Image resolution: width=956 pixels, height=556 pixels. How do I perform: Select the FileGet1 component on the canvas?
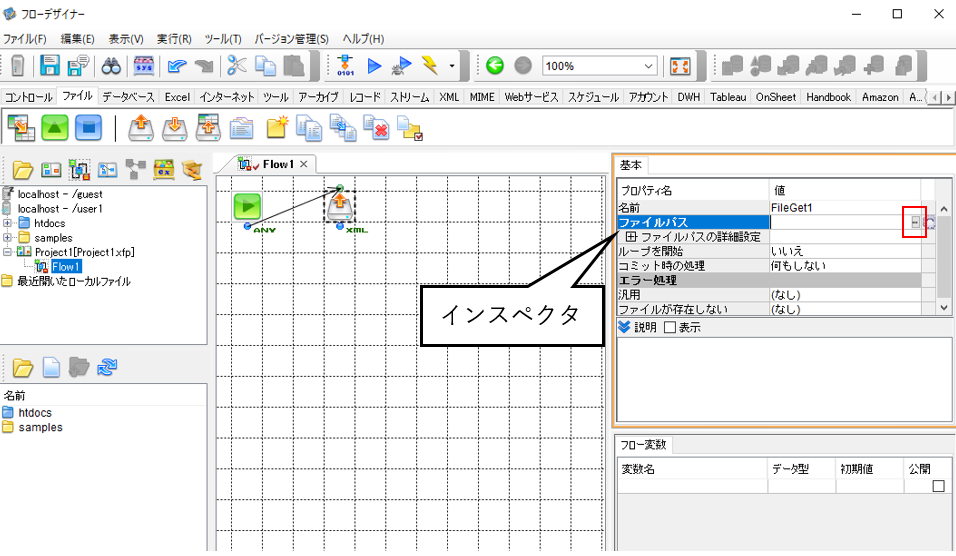pos(340,207)
